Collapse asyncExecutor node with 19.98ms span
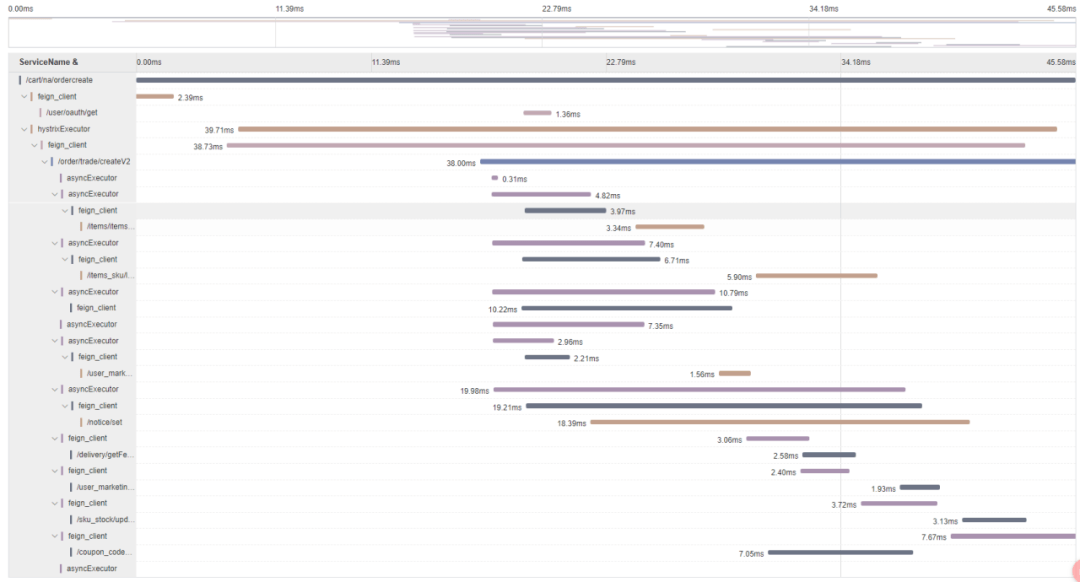The width and height of the screenshot is (1080, 582). (x=55, y=389)
